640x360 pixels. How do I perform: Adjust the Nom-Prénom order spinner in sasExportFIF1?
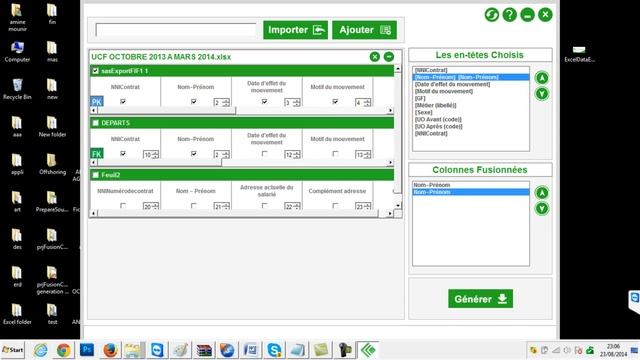222,102
